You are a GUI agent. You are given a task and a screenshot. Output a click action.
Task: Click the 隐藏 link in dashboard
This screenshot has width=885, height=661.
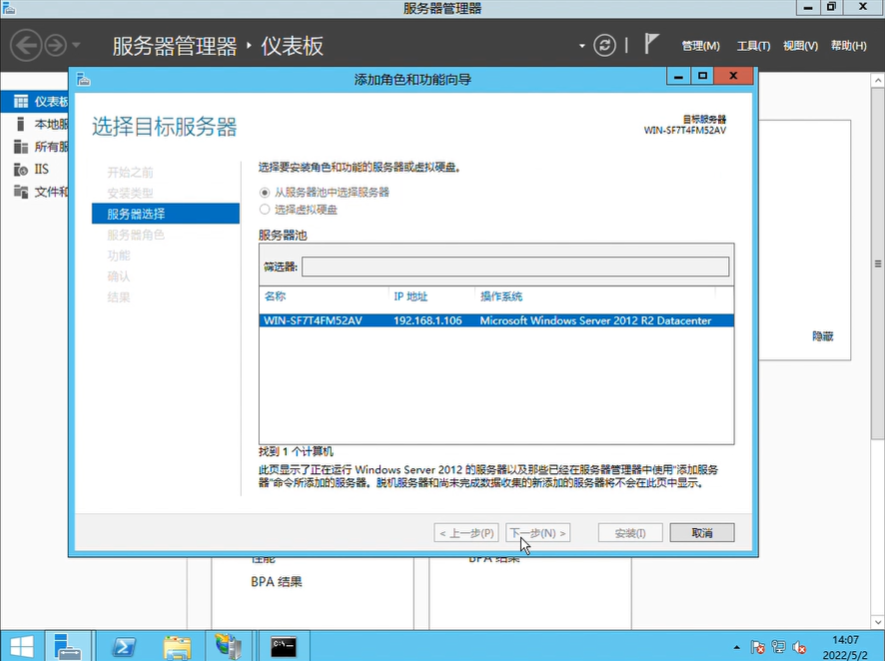pos(823,336)
